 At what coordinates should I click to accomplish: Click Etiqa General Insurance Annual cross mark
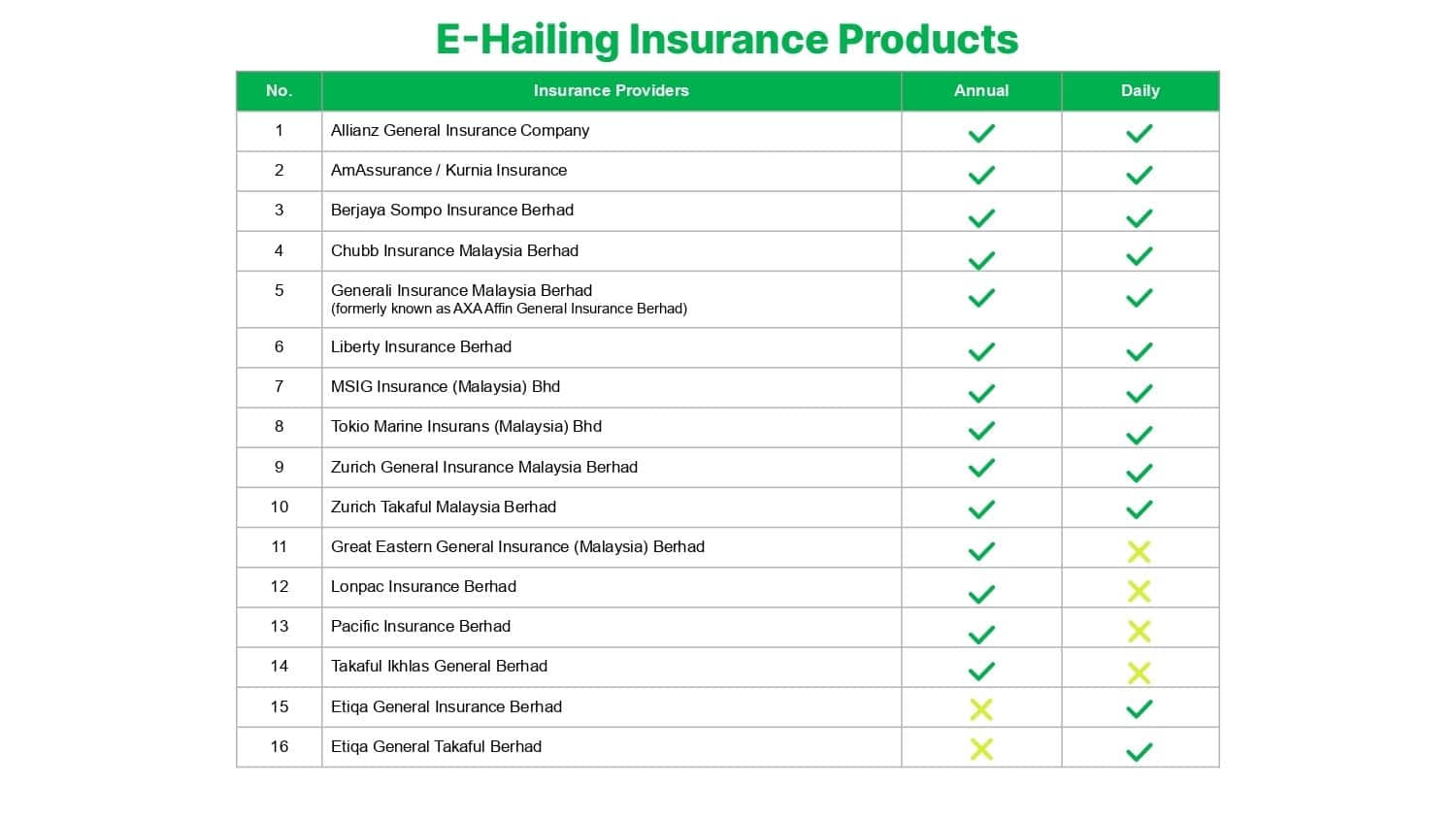pos(981,709)
